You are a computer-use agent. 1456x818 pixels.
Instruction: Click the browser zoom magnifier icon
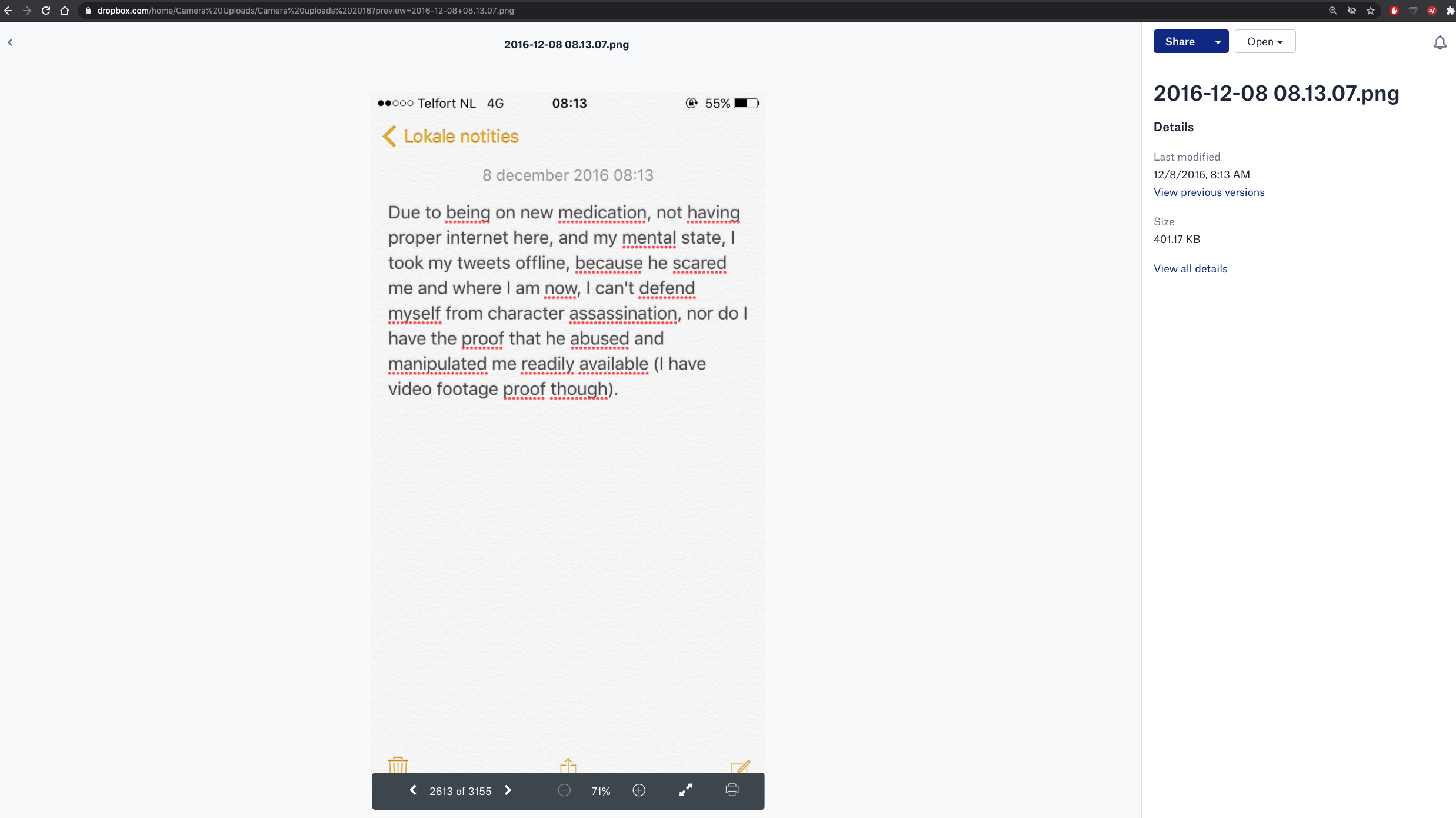coord(1333,11)
